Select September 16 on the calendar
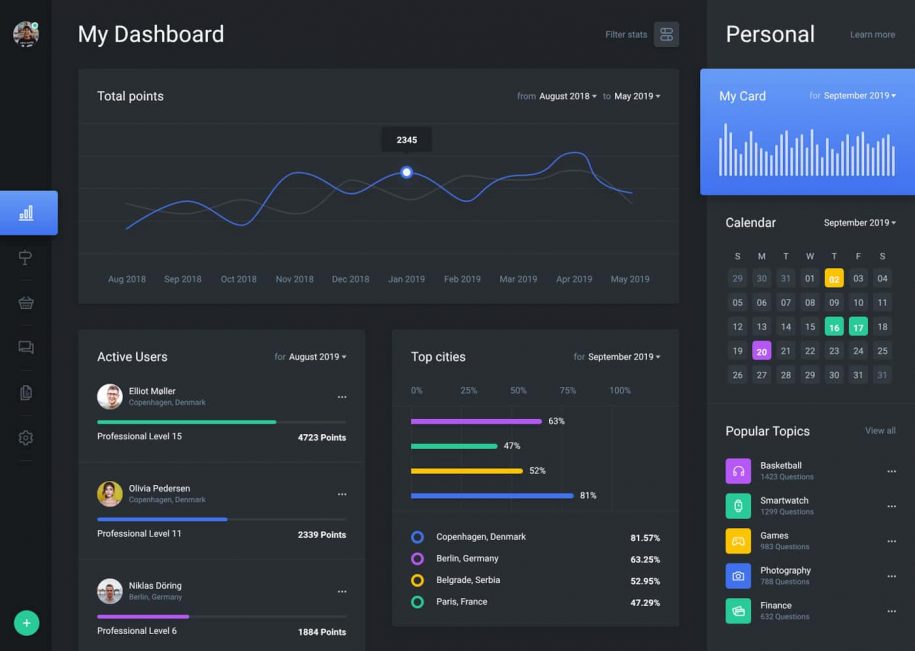 tap(834, 327)
